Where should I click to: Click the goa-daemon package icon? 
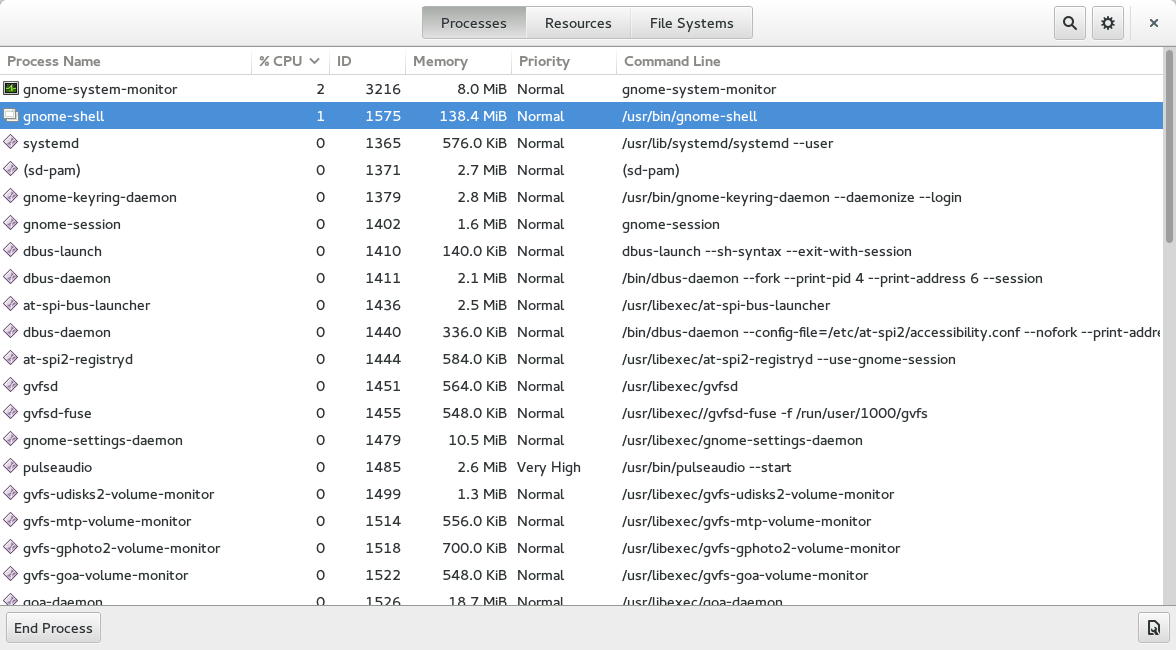(12, 600)
